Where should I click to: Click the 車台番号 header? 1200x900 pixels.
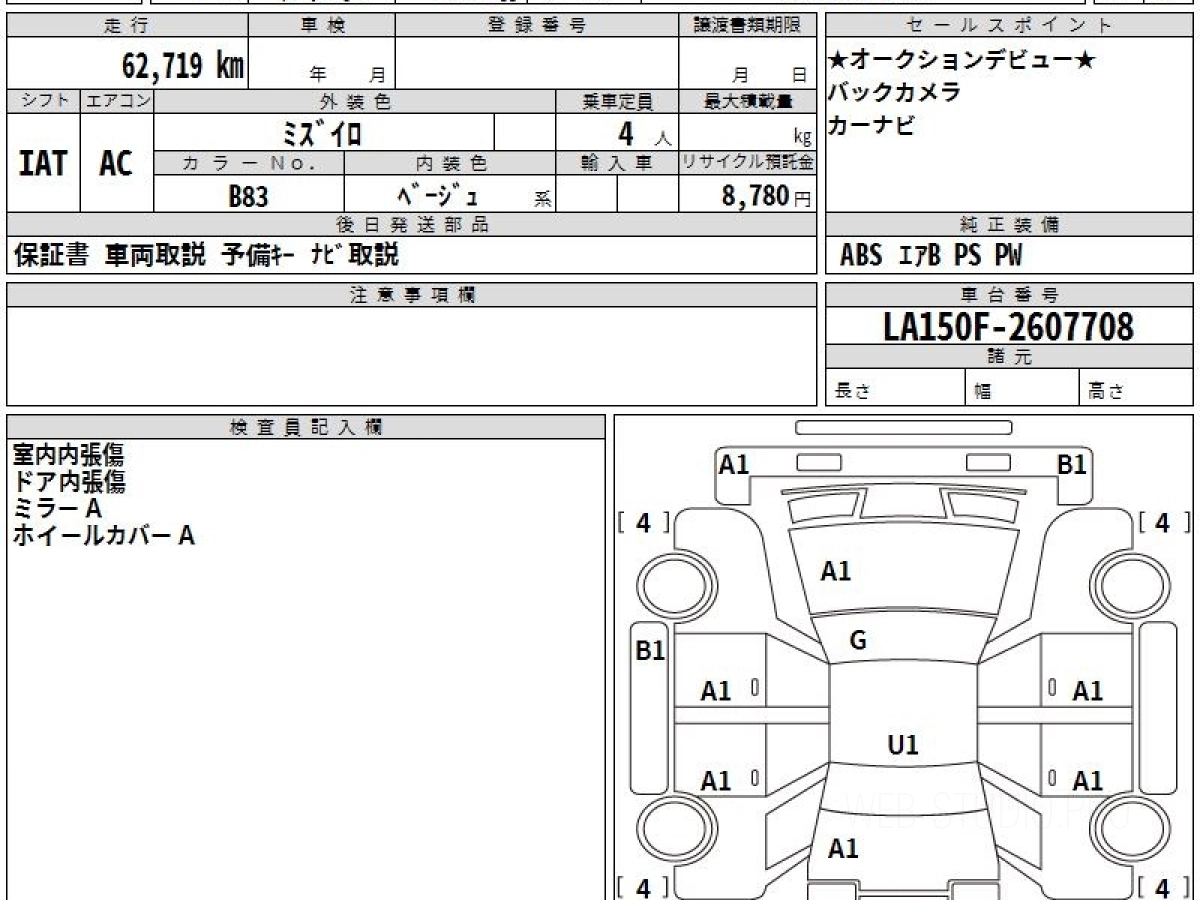click(x=1009, y=295)
